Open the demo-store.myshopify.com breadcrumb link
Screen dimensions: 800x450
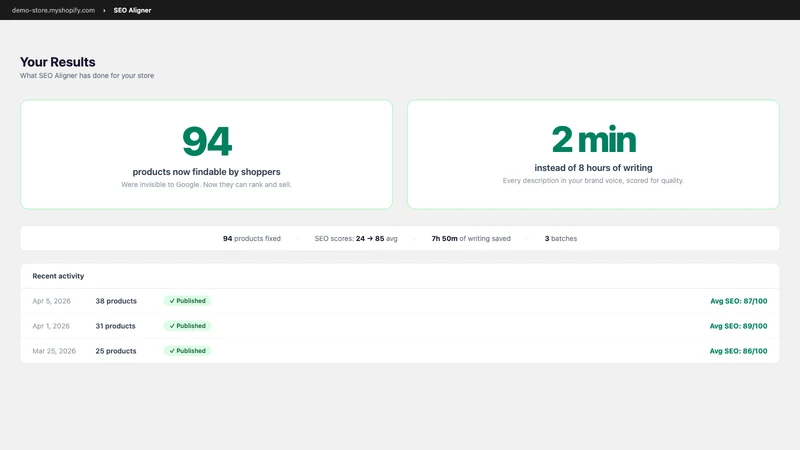[x=53, y=10]
